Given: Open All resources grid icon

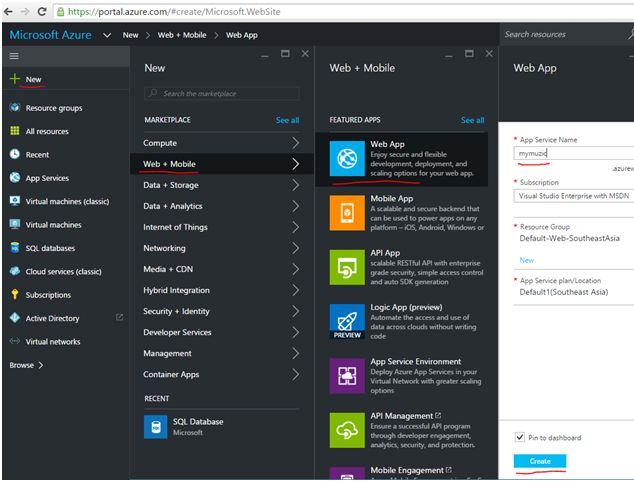Looking at the screenshot, I should point(15,131).
